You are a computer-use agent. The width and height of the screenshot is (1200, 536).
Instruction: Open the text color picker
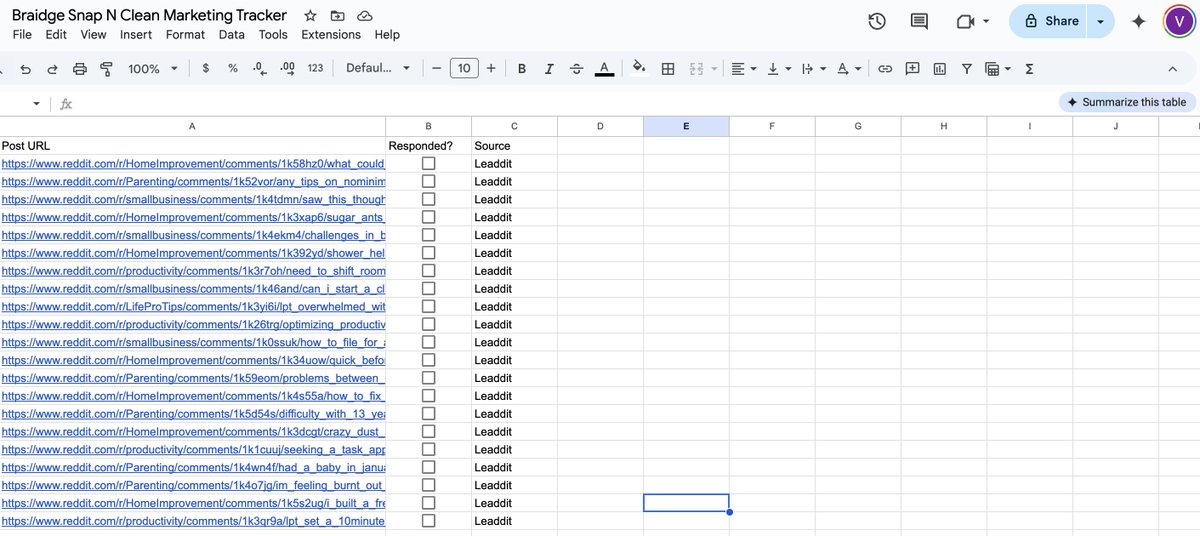pos(604,69)
